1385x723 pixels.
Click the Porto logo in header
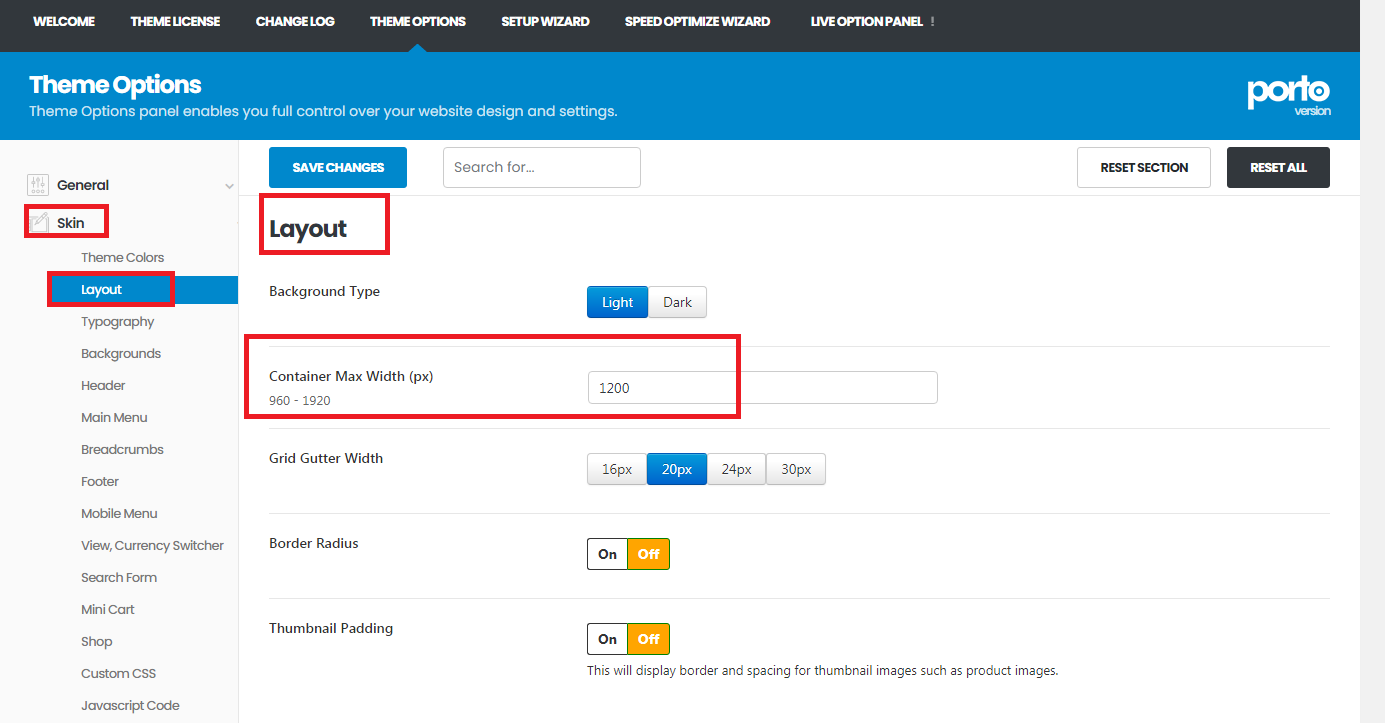click(1289, 95)
